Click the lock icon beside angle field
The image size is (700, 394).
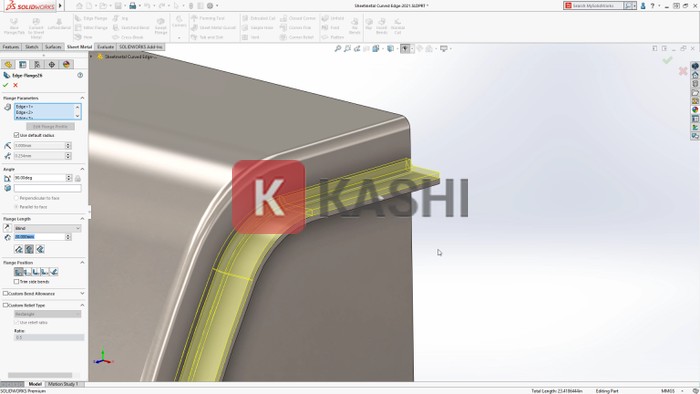pyautogui.click(x=78, y=178)
